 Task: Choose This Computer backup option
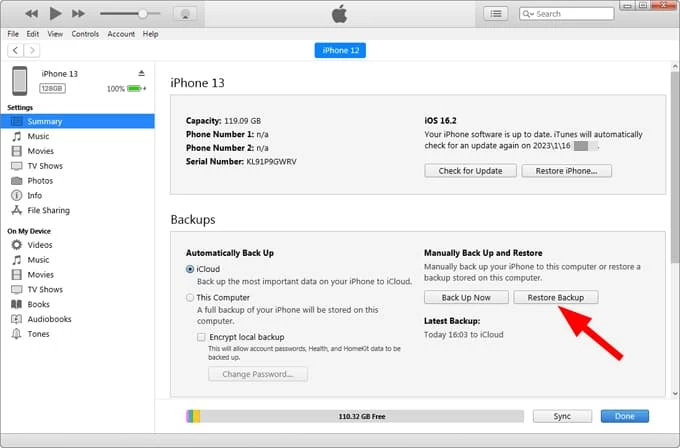tap(190, 298)
